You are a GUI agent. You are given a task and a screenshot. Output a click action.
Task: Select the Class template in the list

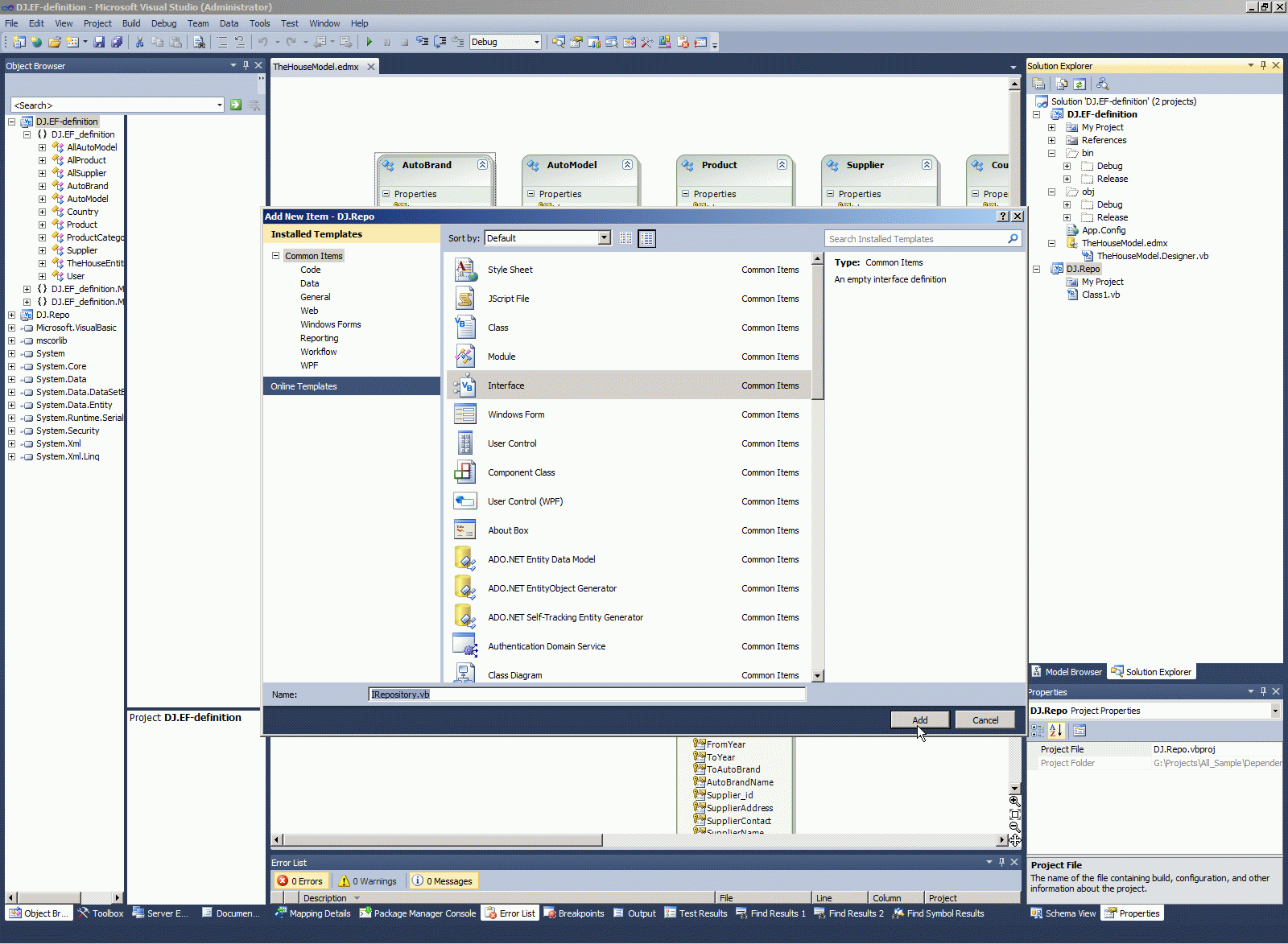point(629,328)
